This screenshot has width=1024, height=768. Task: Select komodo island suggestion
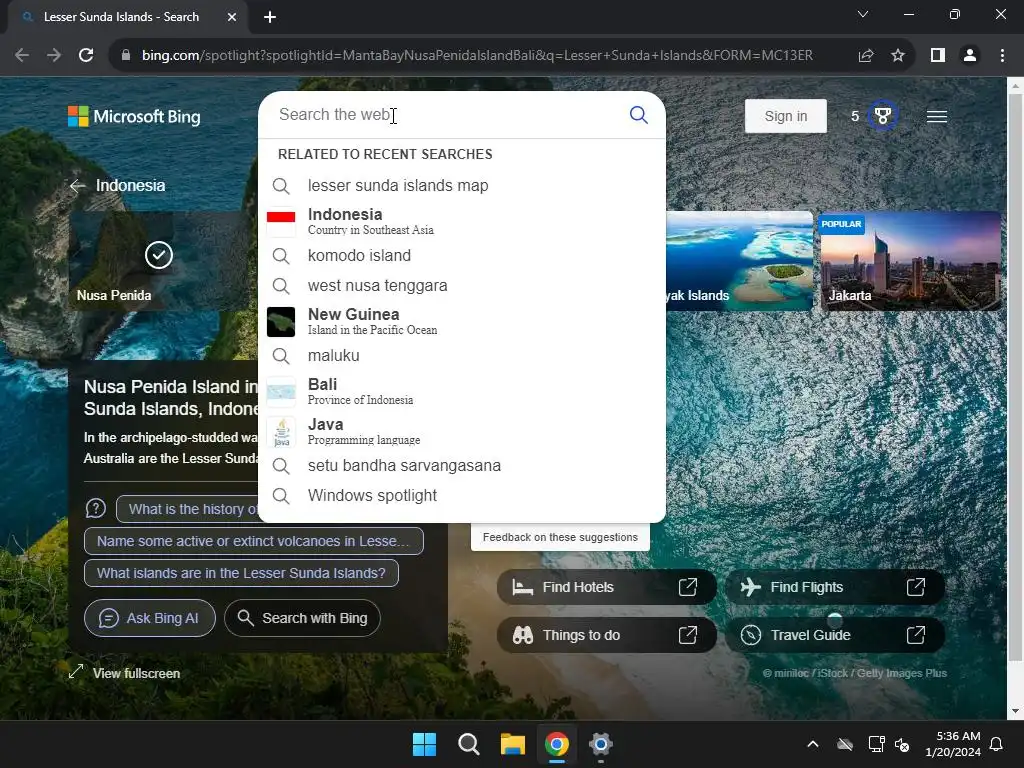(462, 255)
